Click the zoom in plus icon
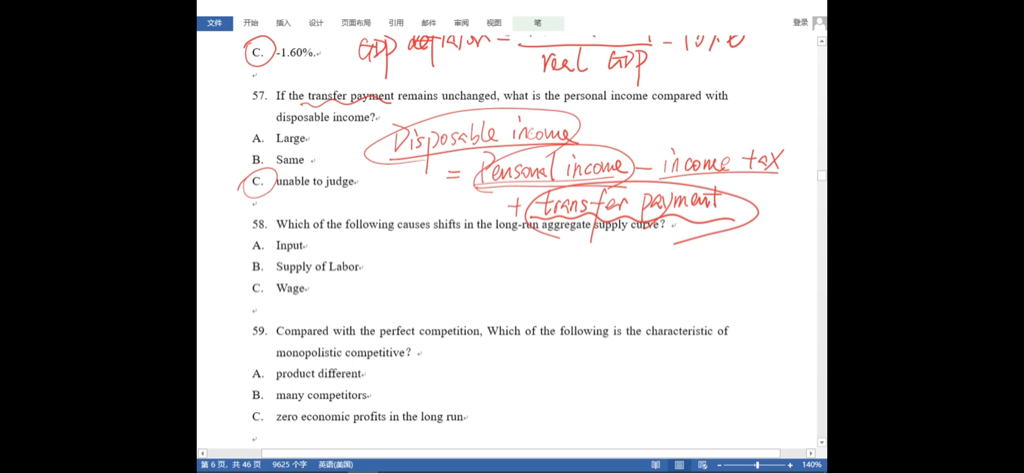 [791, 465]
